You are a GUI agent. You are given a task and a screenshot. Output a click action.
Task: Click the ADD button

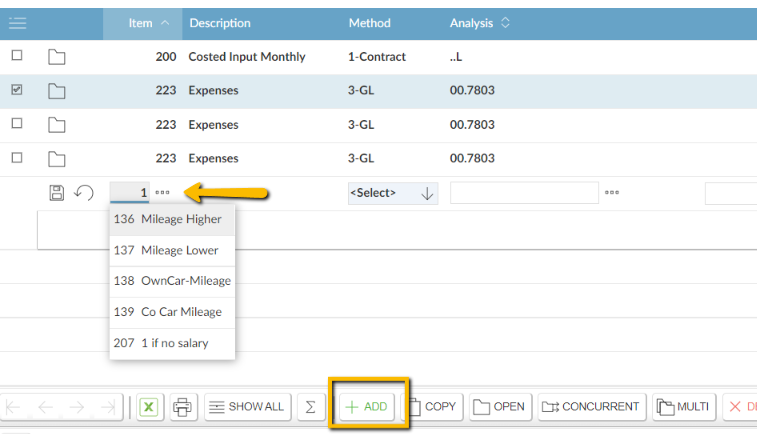(x=367, y=407)
